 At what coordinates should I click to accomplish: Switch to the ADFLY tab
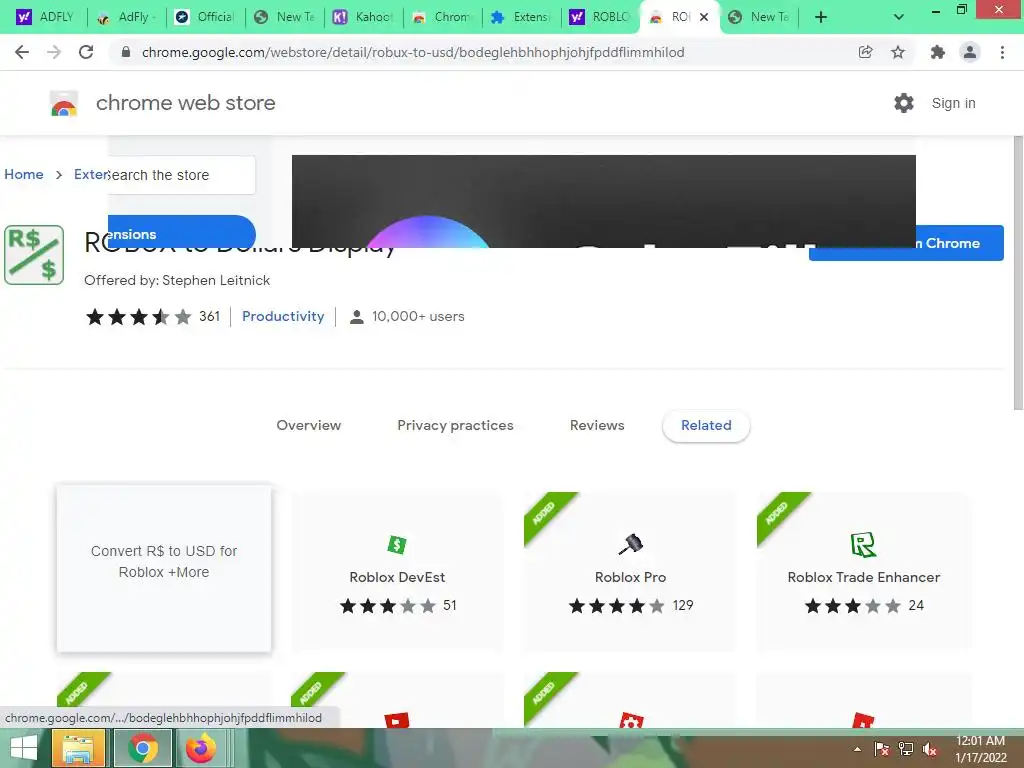click(45, 18)
